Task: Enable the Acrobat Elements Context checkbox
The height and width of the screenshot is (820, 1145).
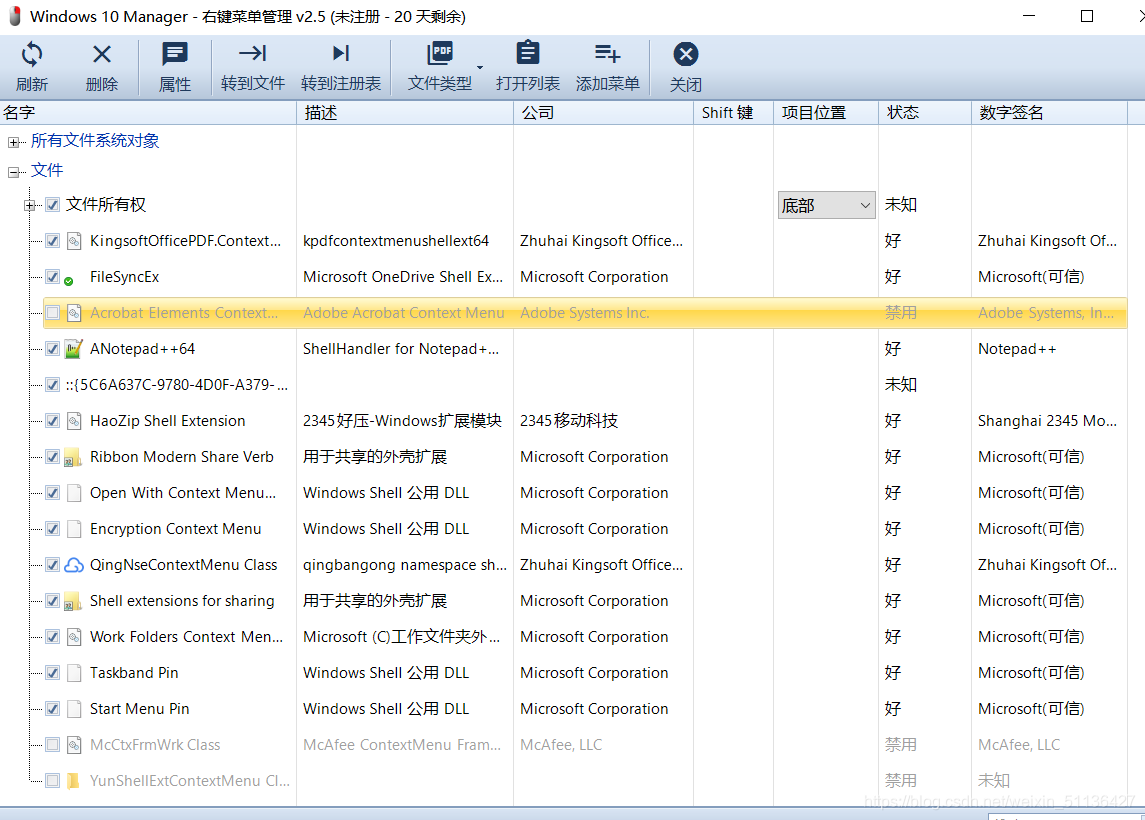Action: 53,313
